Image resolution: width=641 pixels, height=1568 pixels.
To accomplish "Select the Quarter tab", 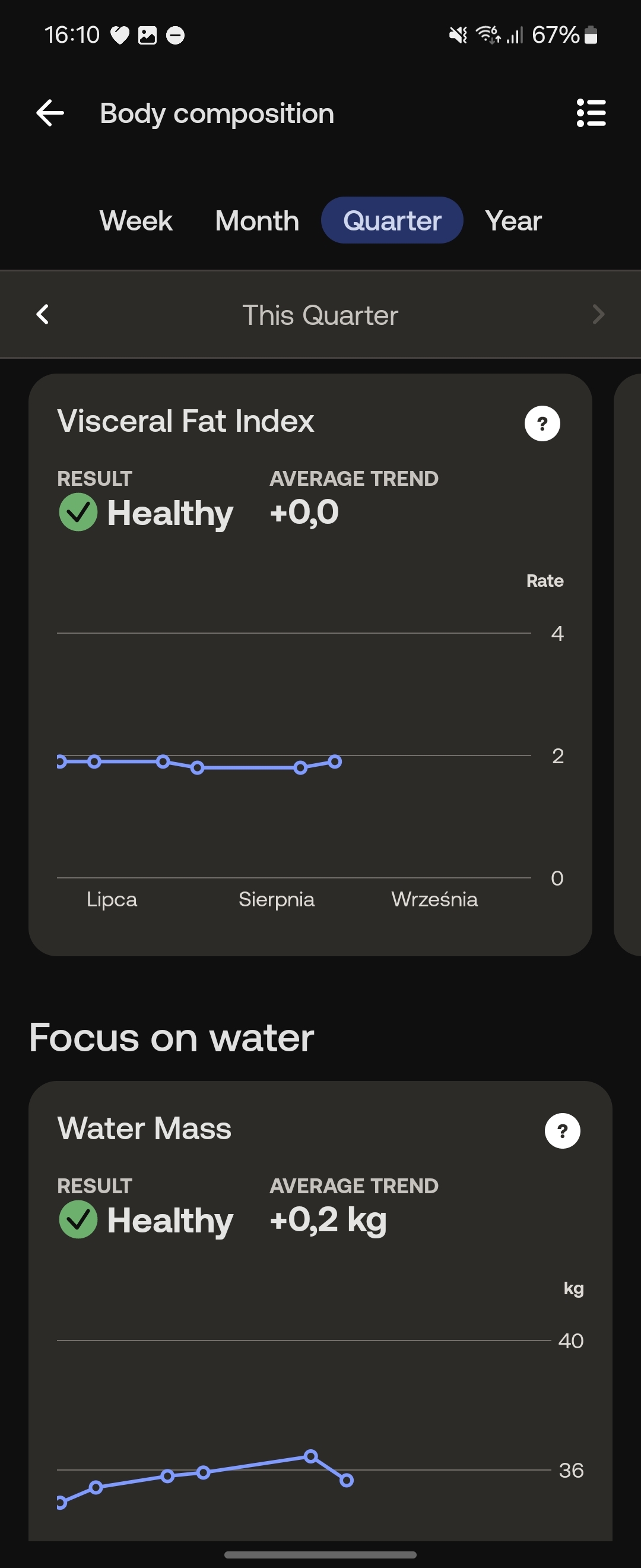I will point(392,220).
